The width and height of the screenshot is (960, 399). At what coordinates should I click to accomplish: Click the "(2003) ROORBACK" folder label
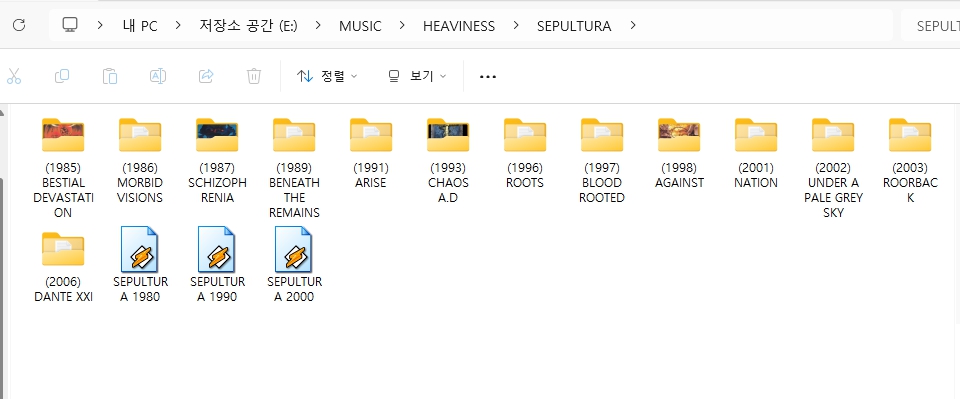910,182
